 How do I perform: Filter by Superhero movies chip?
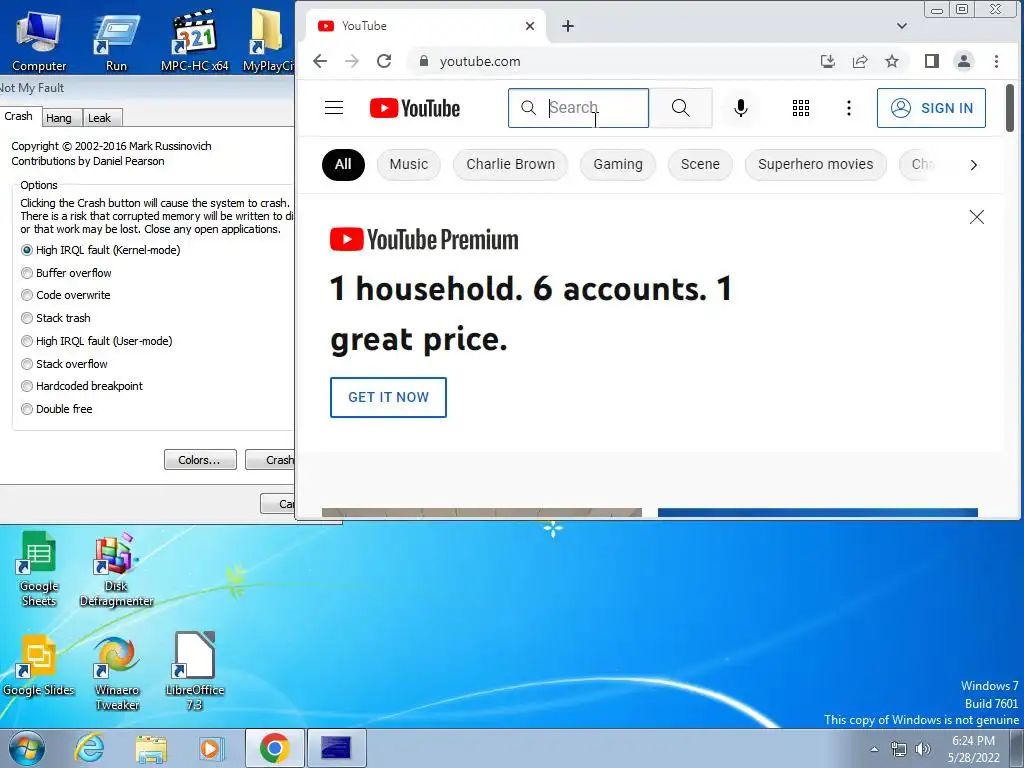coord(816,165)
